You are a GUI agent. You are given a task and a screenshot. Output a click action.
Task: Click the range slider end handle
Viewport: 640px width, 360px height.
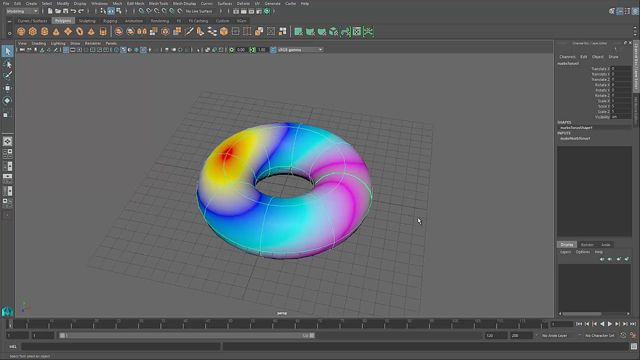[312, 336]
